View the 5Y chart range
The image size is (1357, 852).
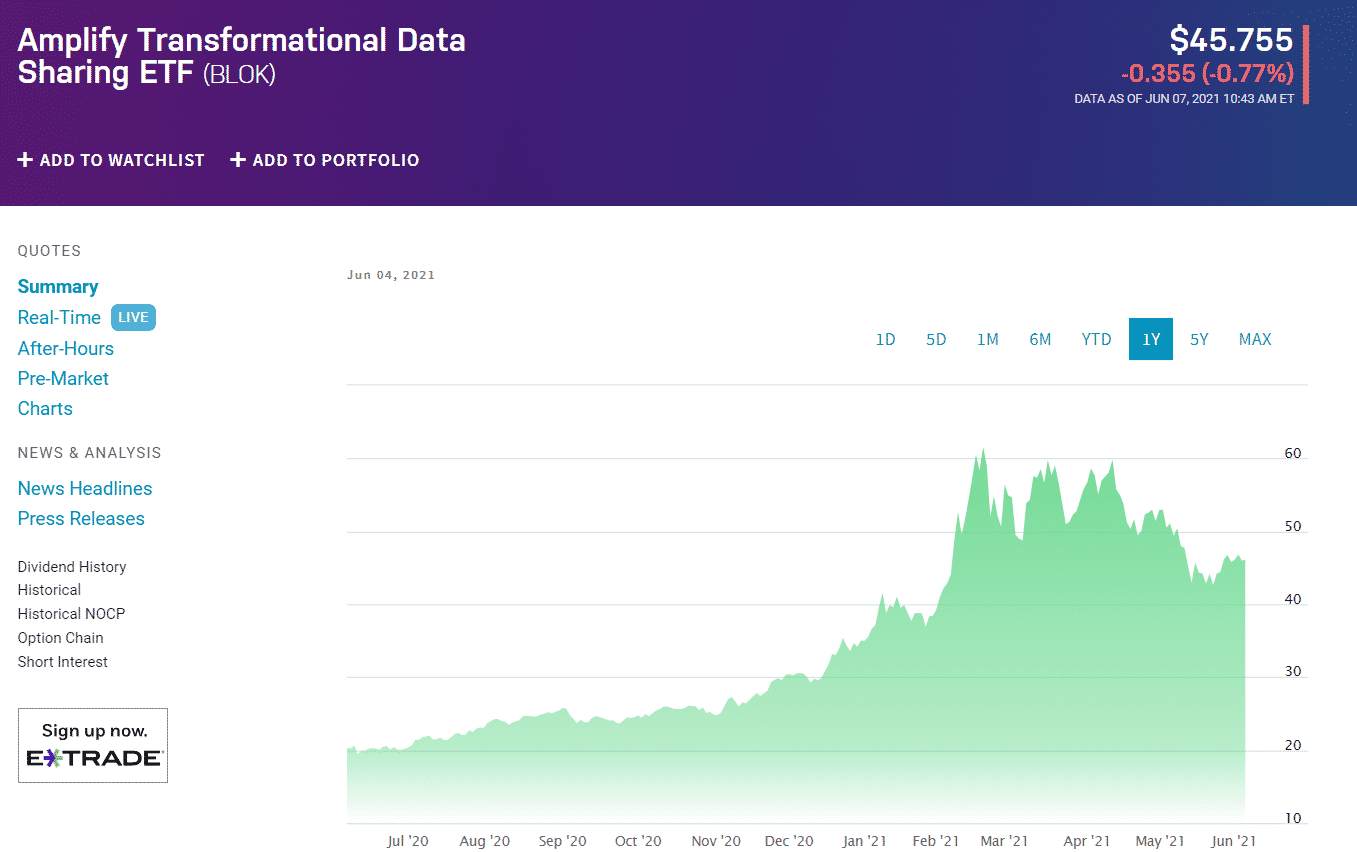point(1199,339)
